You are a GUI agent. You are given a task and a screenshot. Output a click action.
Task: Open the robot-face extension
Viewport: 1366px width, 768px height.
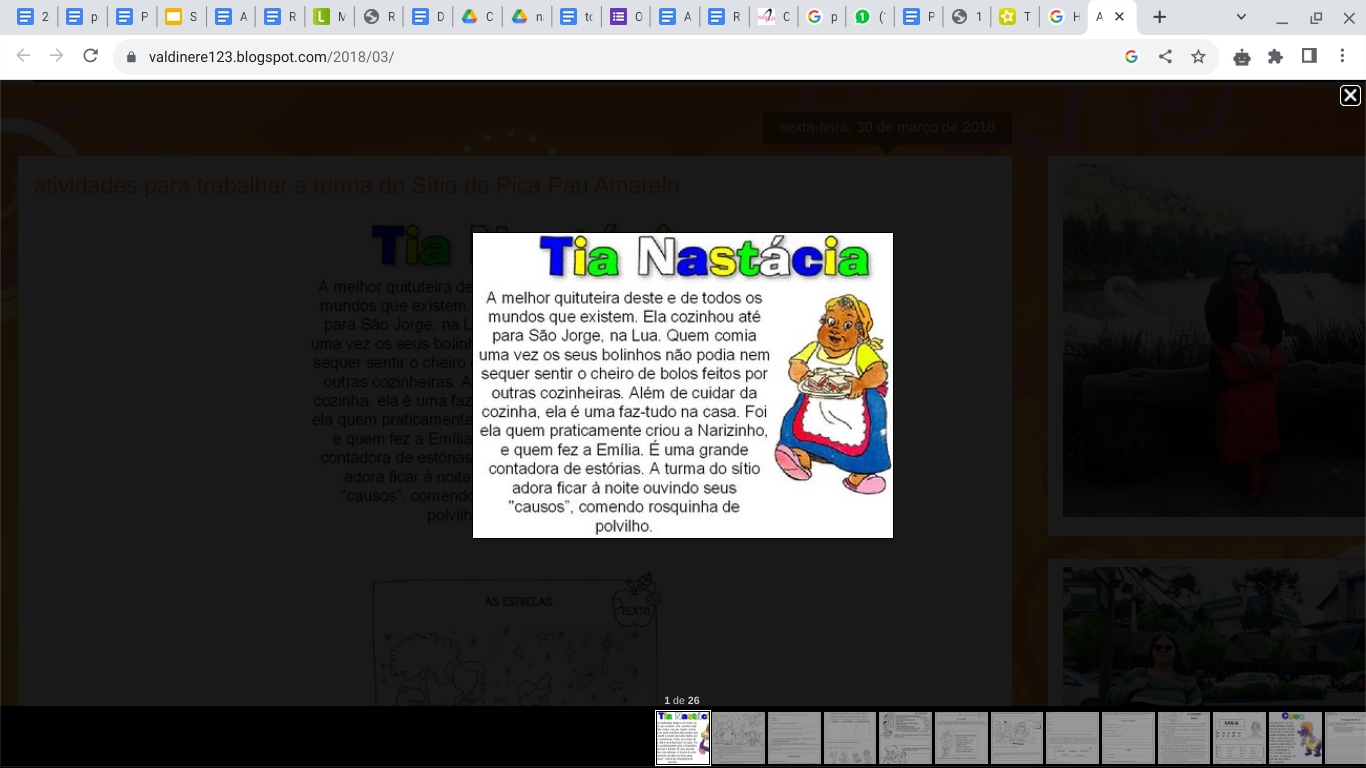(1242, 57)
